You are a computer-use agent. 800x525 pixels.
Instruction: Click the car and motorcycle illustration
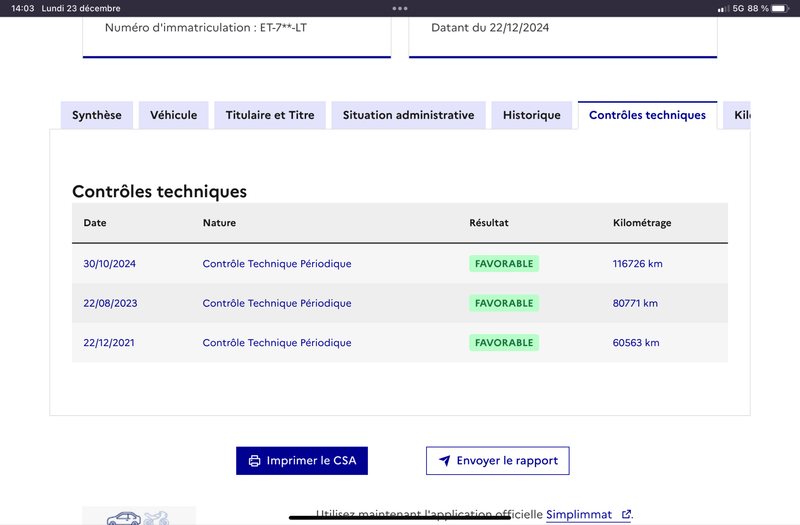(x=139, y=516)
